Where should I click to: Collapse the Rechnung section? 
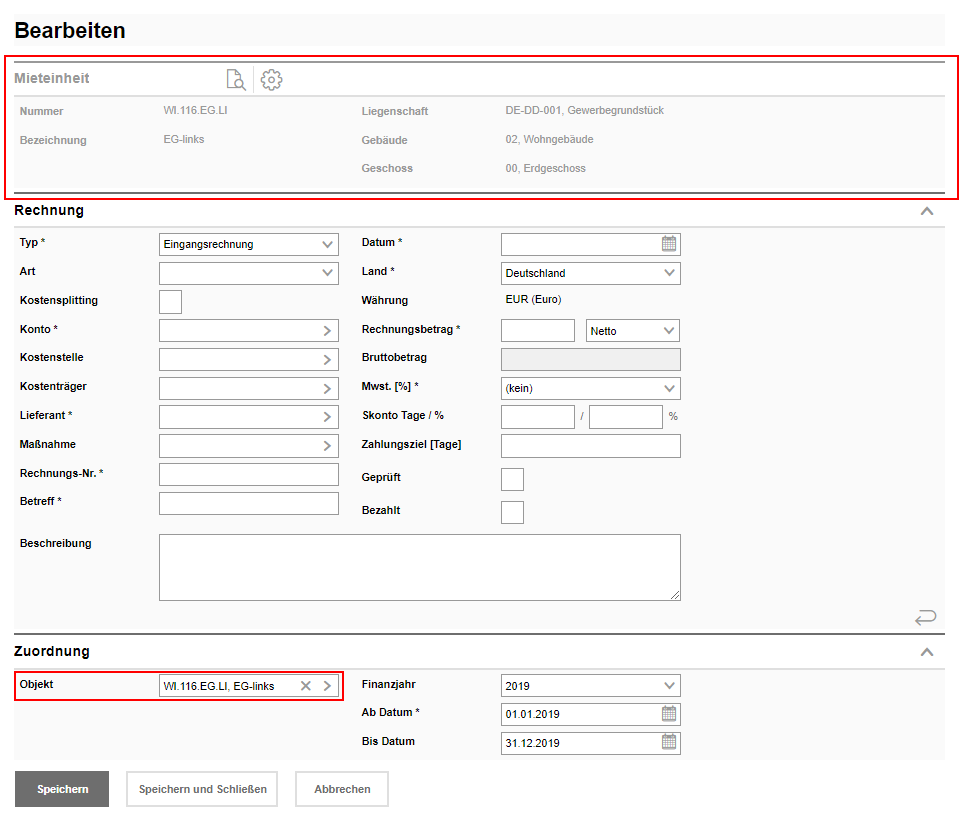pos(927,211)
